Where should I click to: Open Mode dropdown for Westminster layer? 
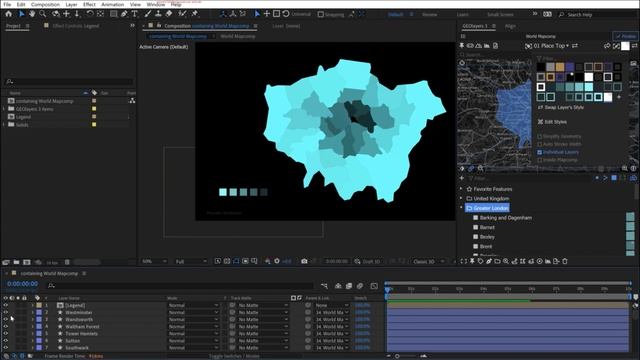193,312
